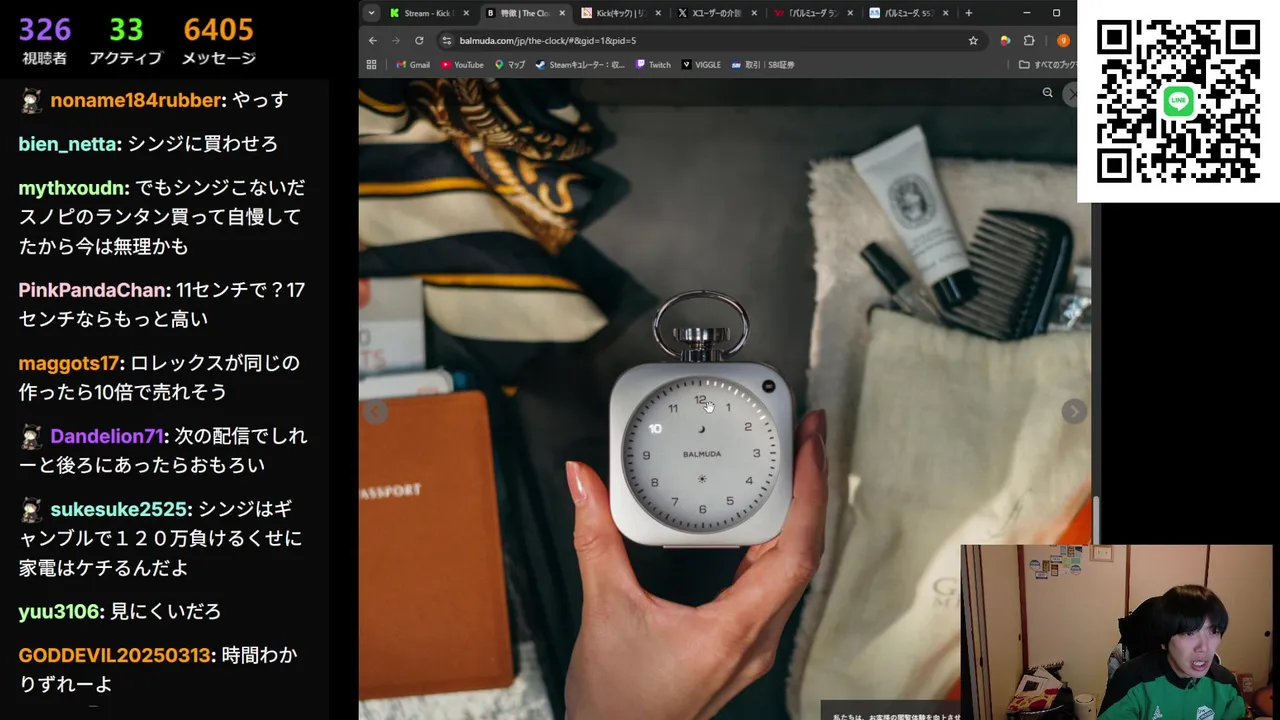Click username PinkPandaChan in chat
This screenshot has width=1280, height=720.
(x=93, y=290)
